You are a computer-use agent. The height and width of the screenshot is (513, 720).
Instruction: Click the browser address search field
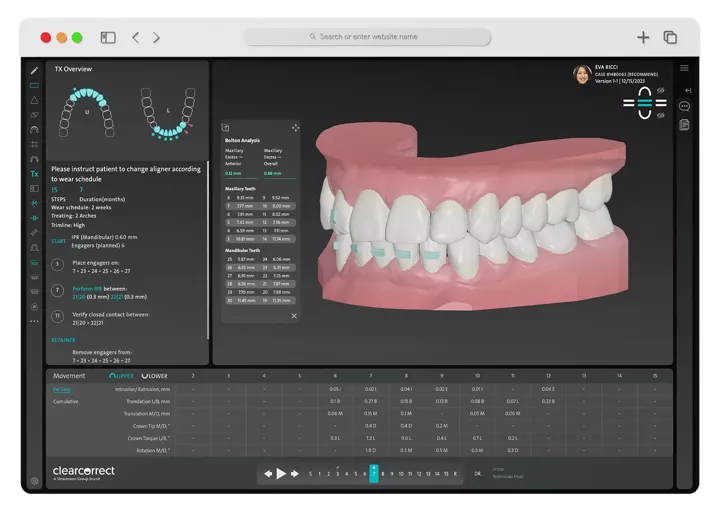click(368, 37)
